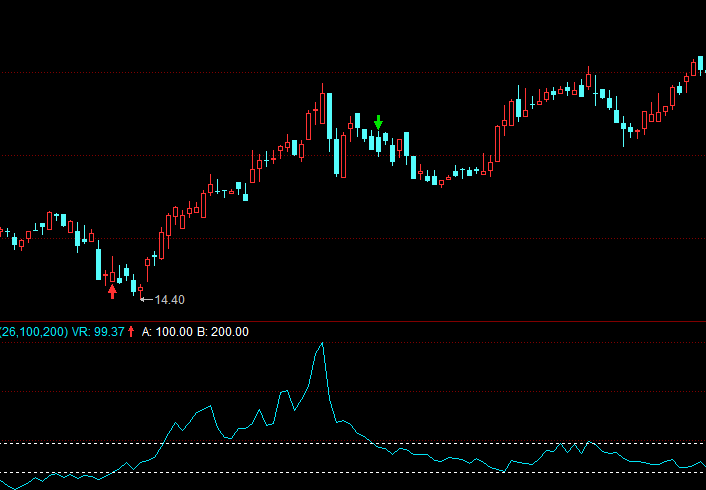The height and width of the screenshot is (490, 706).
Task: Select the A: 100.00 reference value
Action: pos(167,332)
